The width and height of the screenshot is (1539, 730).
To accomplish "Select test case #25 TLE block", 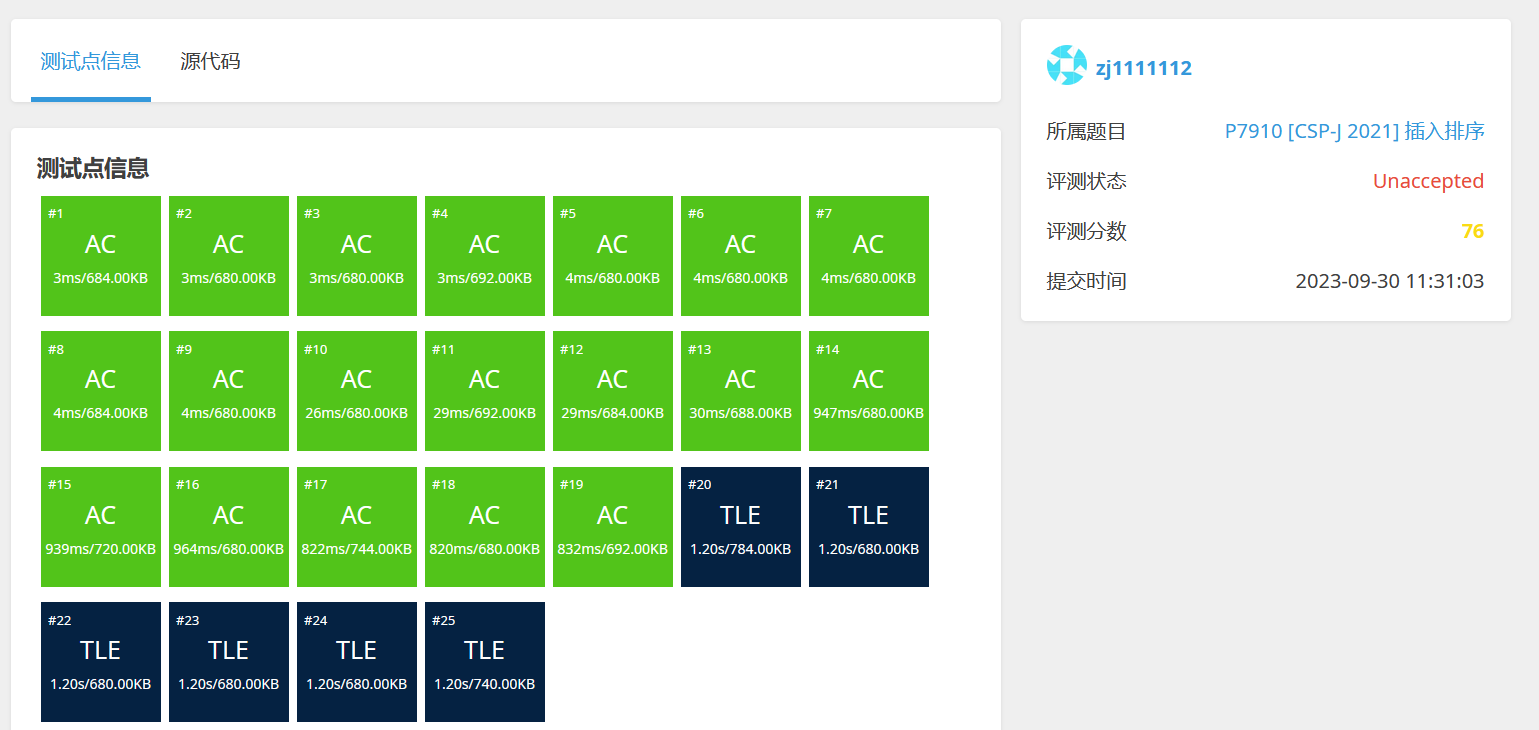I will tap(485, 662).
